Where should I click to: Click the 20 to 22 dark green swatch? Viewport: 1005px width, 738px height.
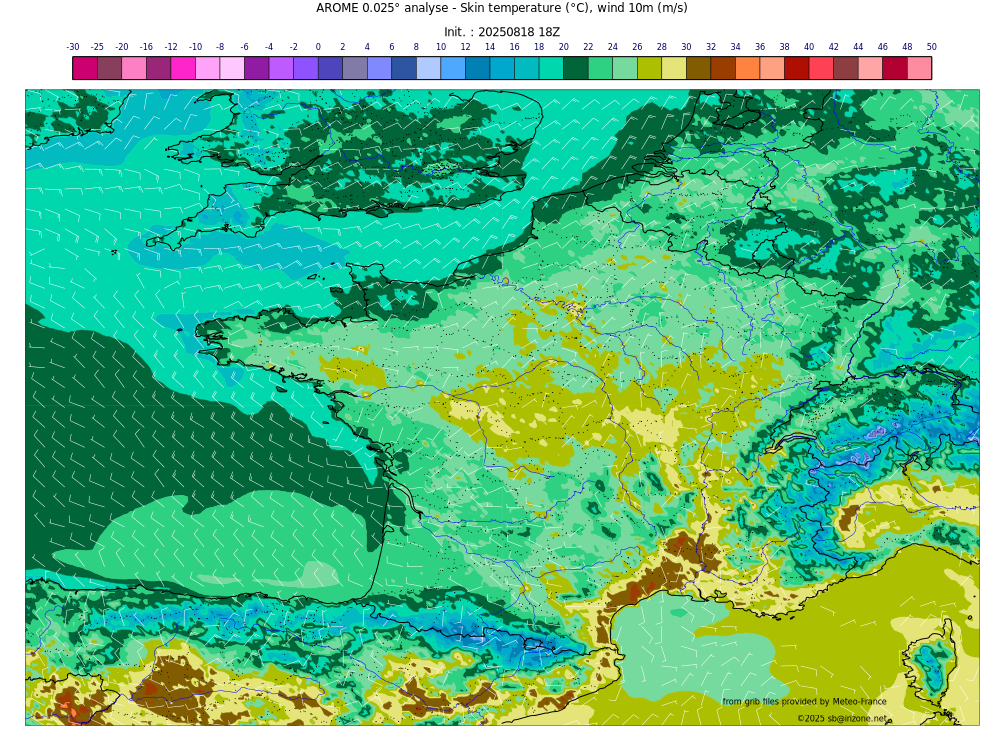[576, 68]
